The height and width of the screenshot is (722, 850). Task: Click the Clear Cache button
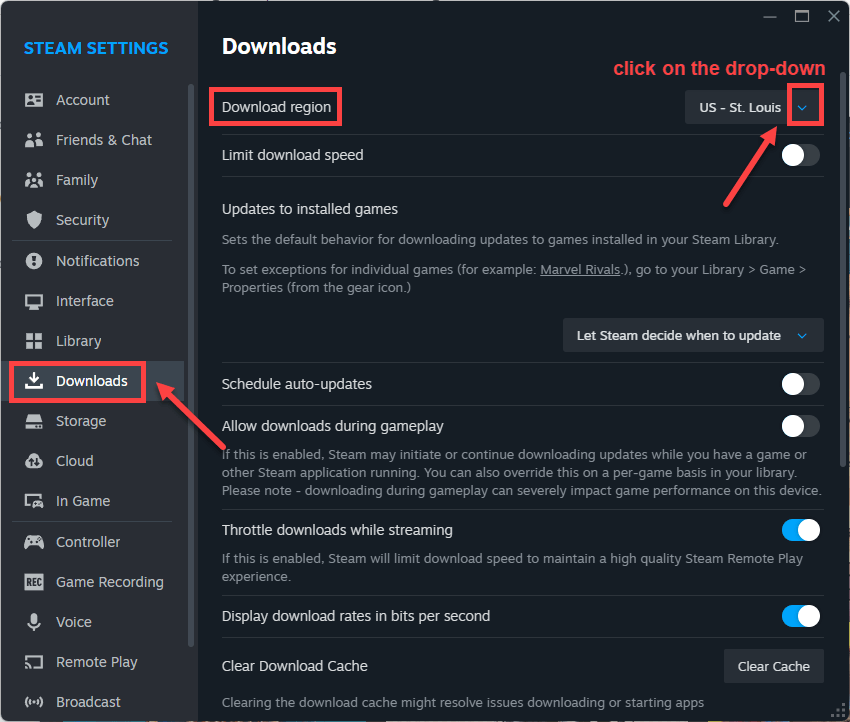click(x=774, y=666)
